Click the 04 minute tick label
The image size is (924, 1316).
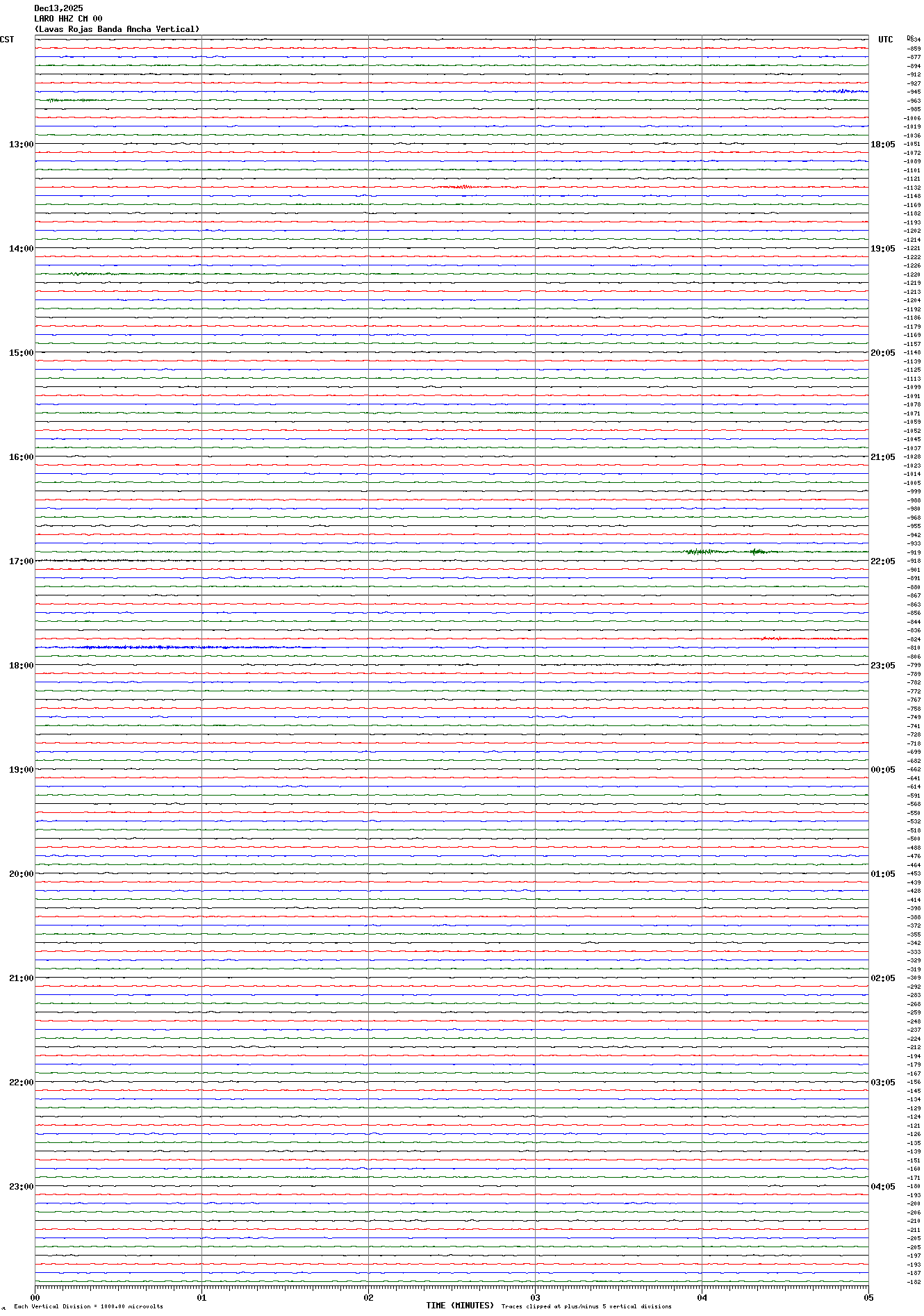tap(702, 1297)
